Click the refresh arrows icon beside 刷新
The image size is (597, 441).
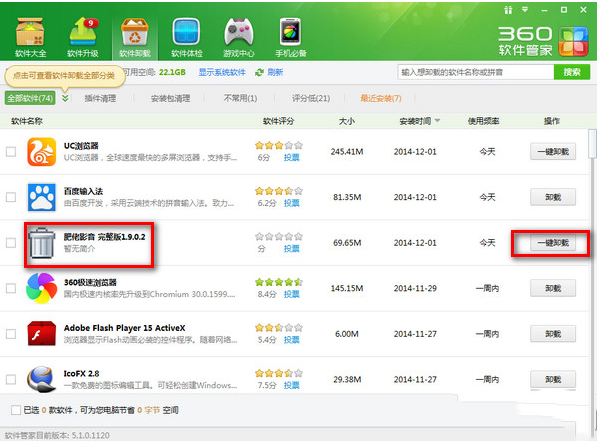pos(259,72)
